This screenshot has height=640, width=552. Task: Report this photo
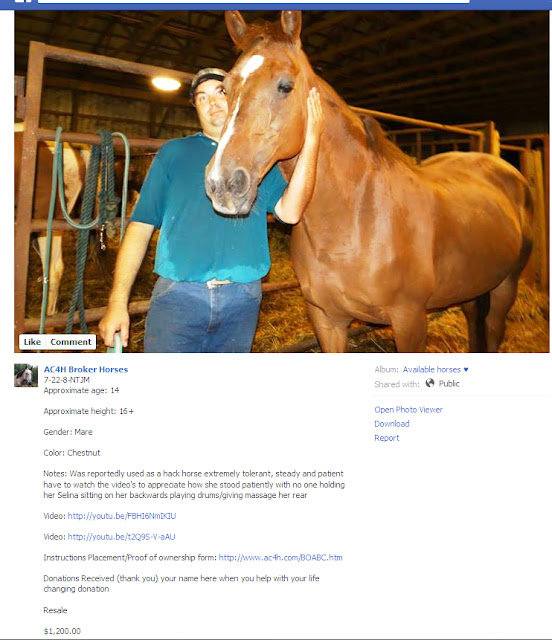click(387, 438)
